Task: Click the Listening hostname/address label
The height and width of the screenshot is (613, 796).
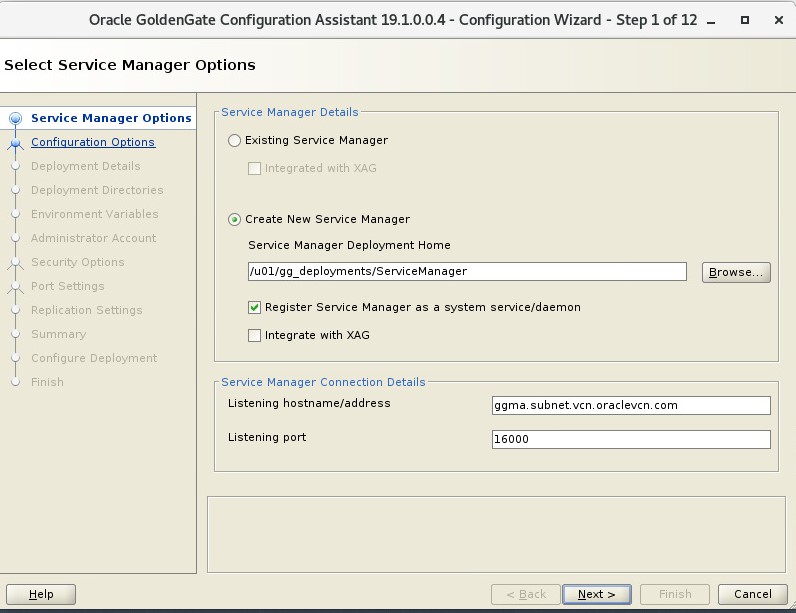Action: pyautogui.click(x=309, y=403)
